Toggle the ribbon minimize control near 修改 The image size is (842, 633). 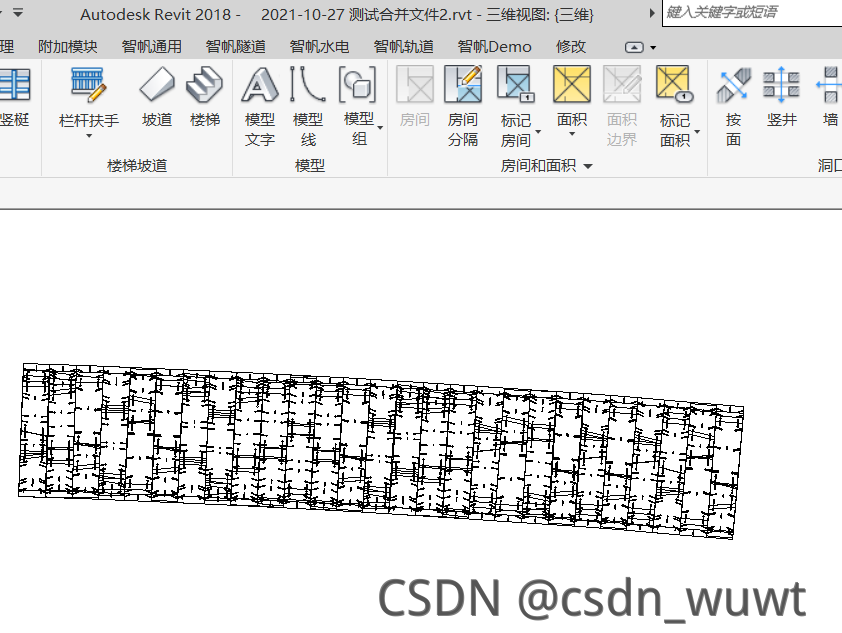coord(633,46)
